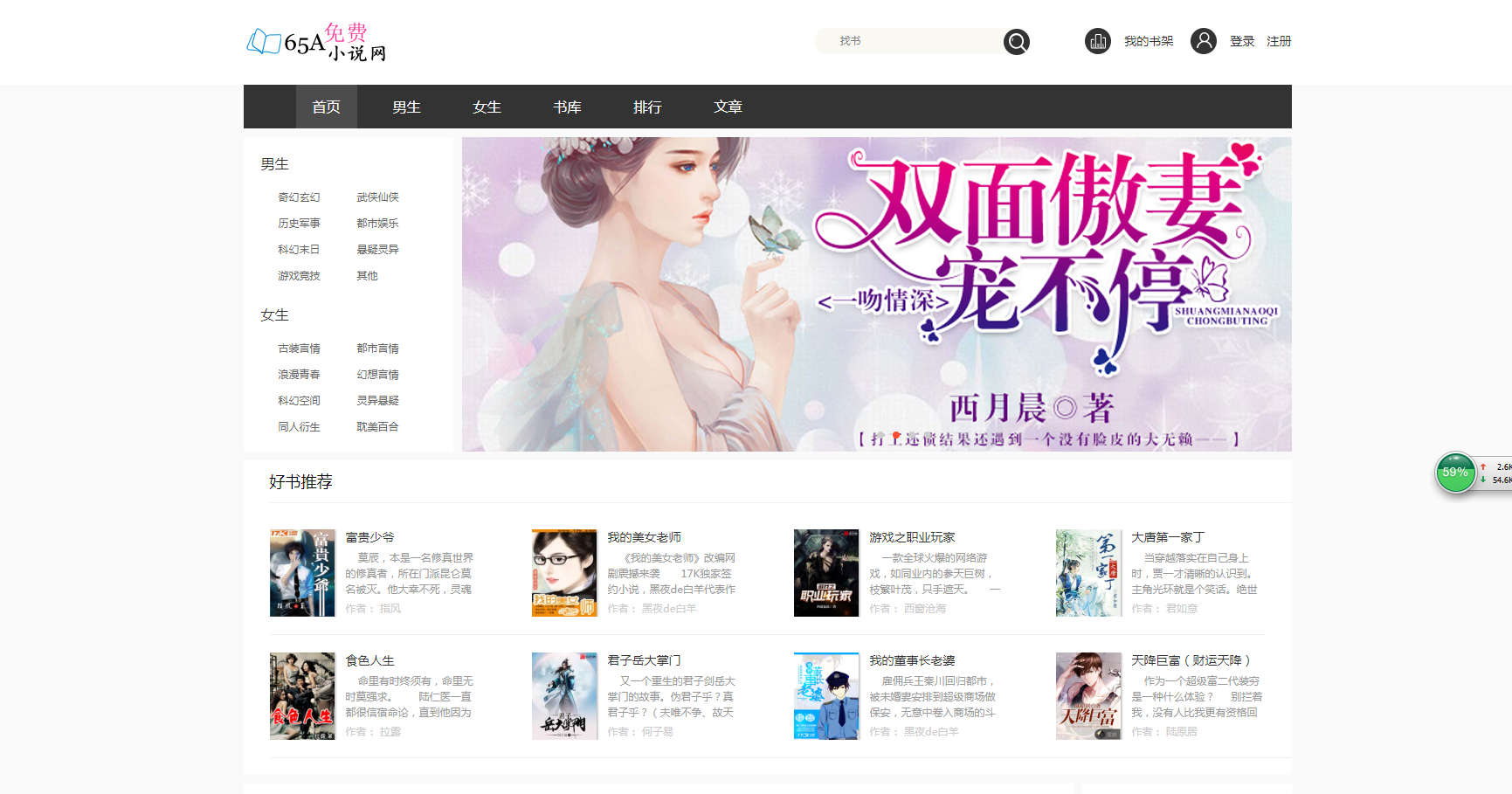Screen dimensions: 1512x794
Task: Click the search magnifier icon
Action: pyautogui.click(x=1016, y=41)
